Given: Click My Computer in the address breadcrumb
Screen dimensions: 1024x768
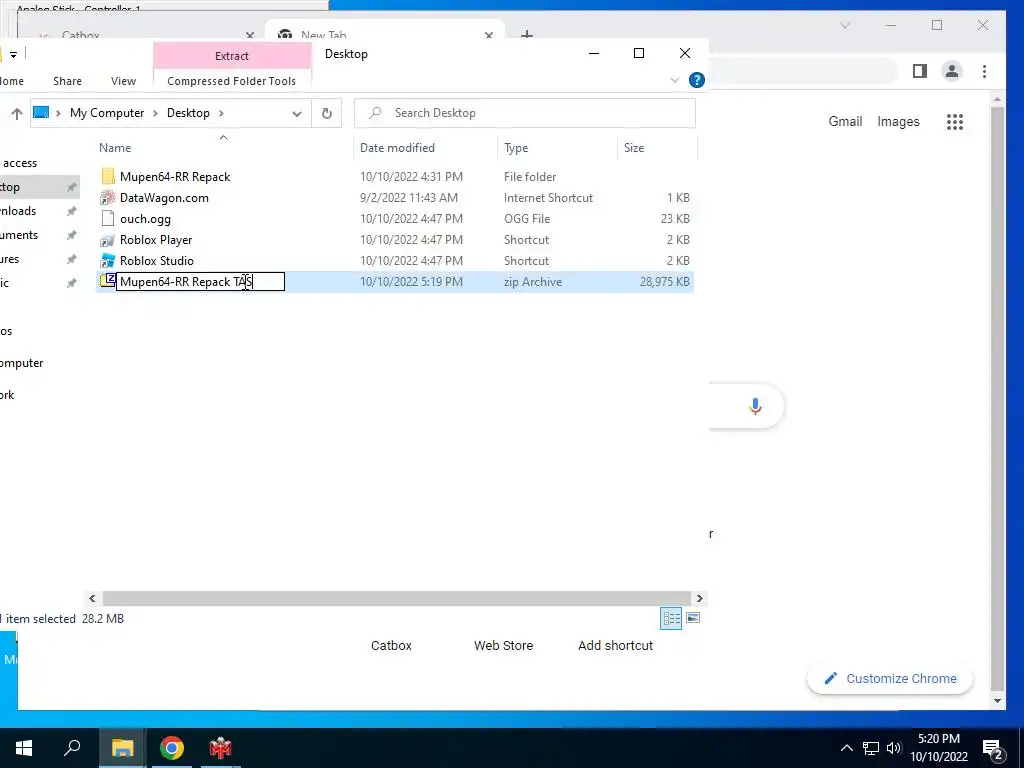Looking at the screenshot, I should pyautogui.click(x=107, y=113).
